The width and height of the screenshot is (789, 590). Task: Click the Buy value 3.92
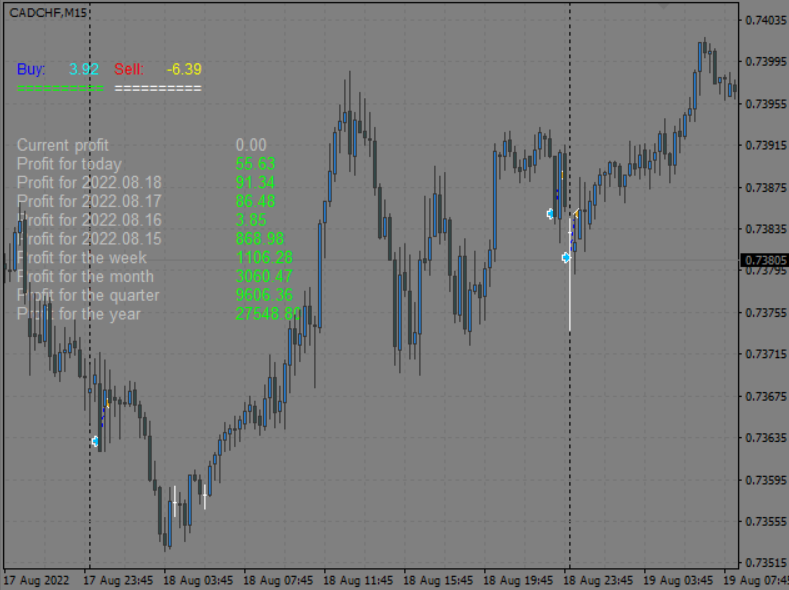84,69
